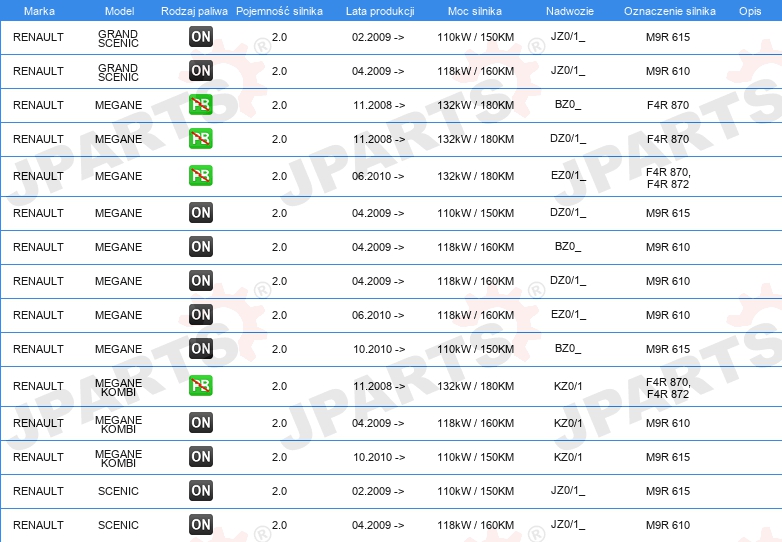Click the ON icon for Megane Kombi M9R 615
782x542 pixels.
[201, 456]
